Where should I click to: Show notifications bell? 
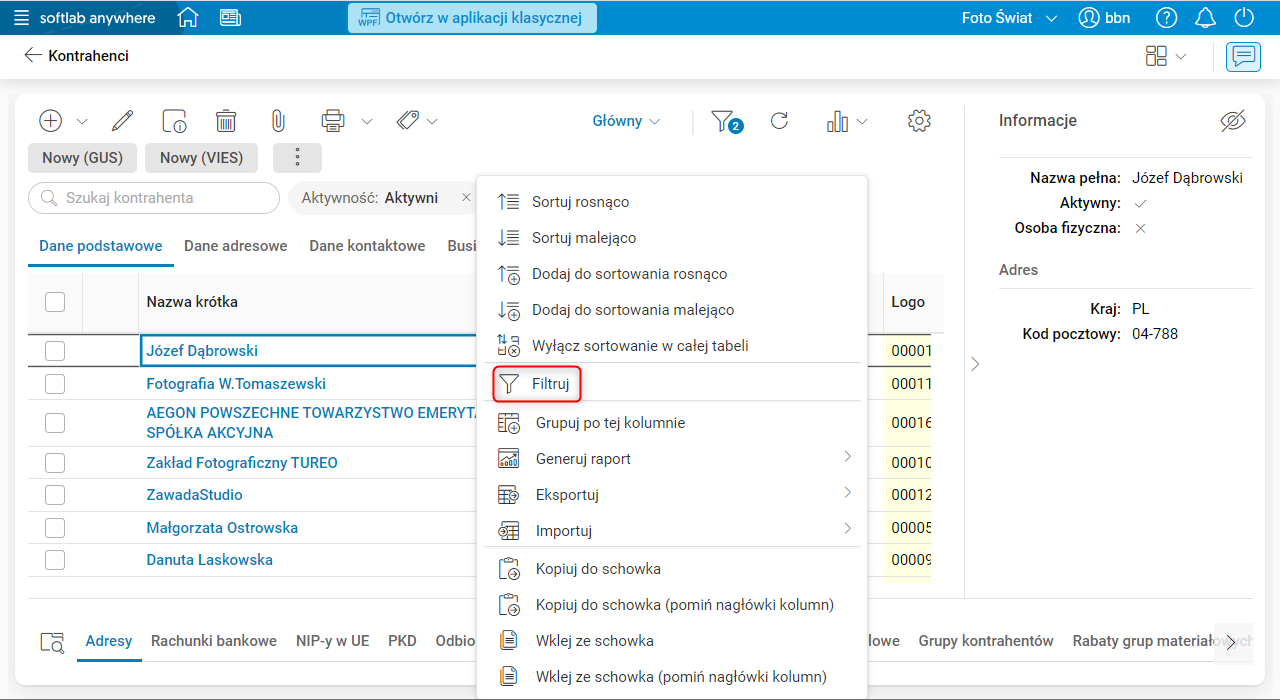point(1206,18)
